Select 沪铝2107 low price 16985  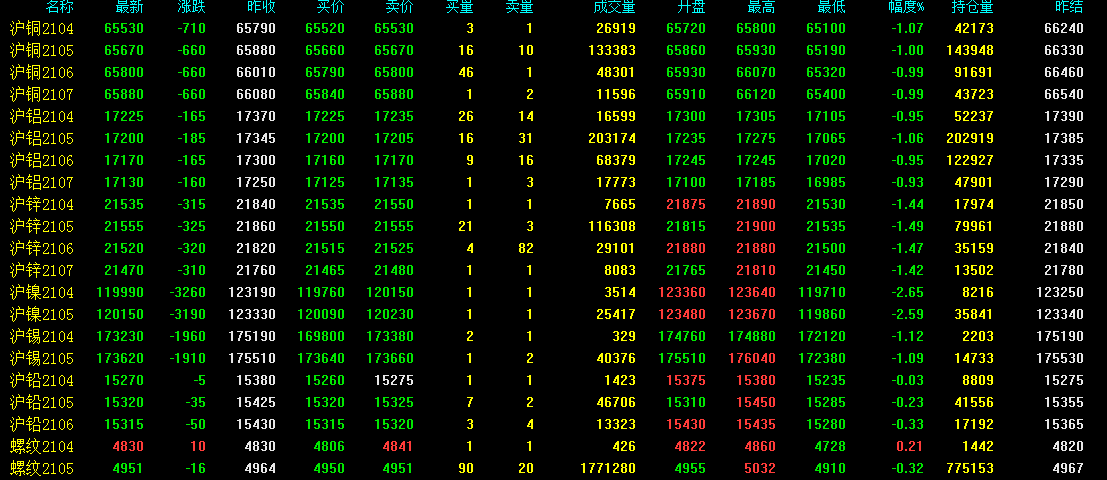[x=826, y=183]
